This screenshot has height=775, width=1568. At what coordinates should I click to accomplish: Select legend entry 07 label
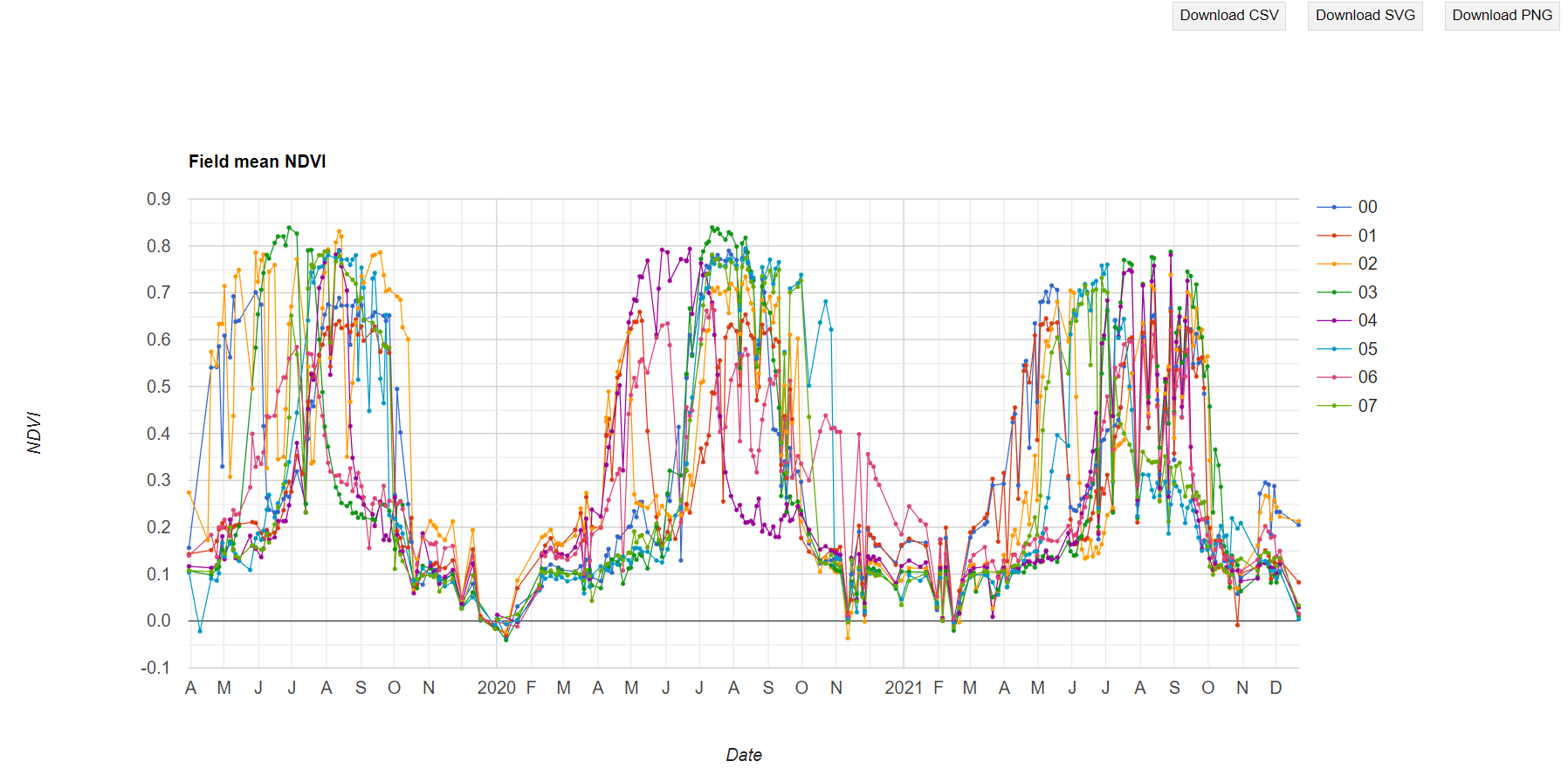tap(1367, 406)
